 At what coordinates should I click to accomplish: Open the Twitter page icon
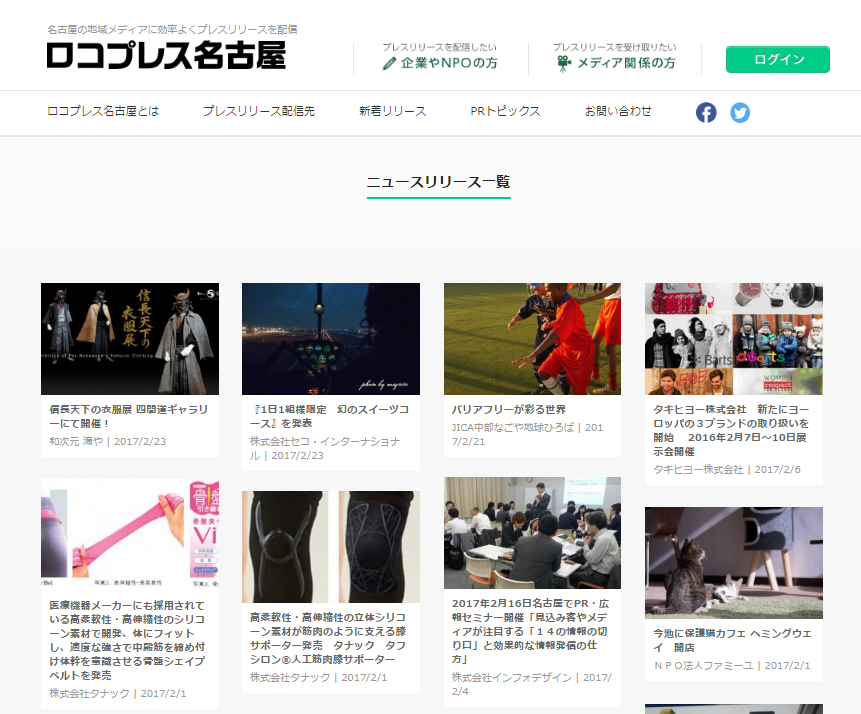[x=740, y=112]
